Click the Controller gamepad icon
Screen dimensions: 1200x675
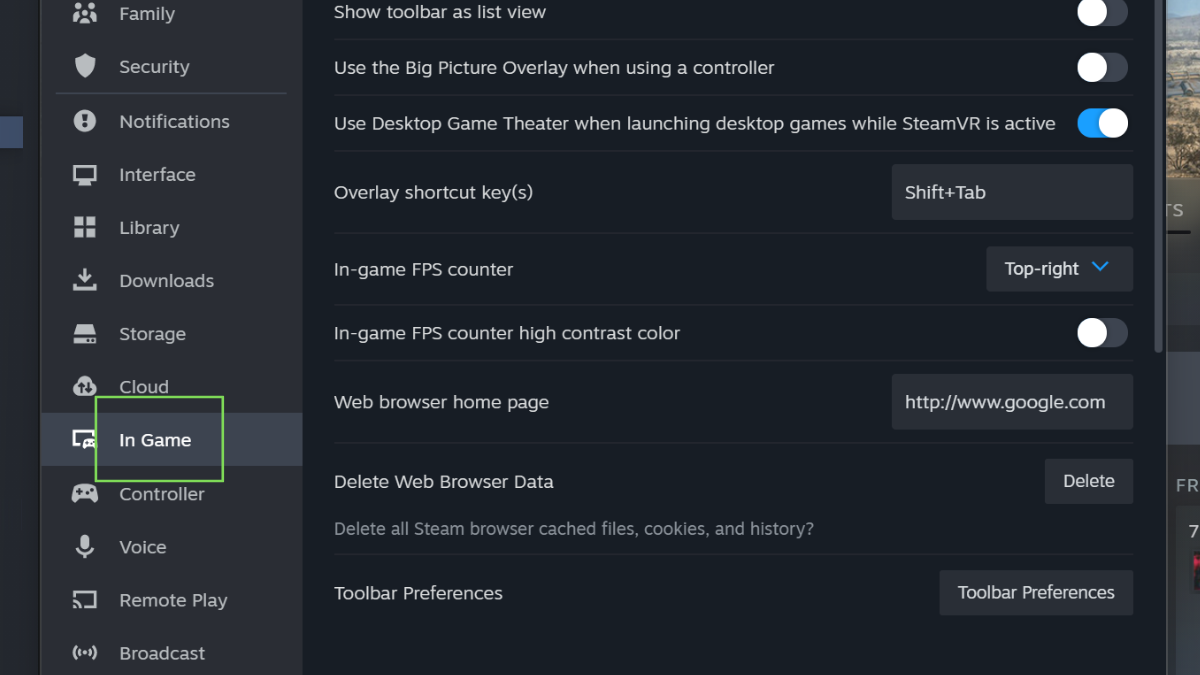pos(85,494)
